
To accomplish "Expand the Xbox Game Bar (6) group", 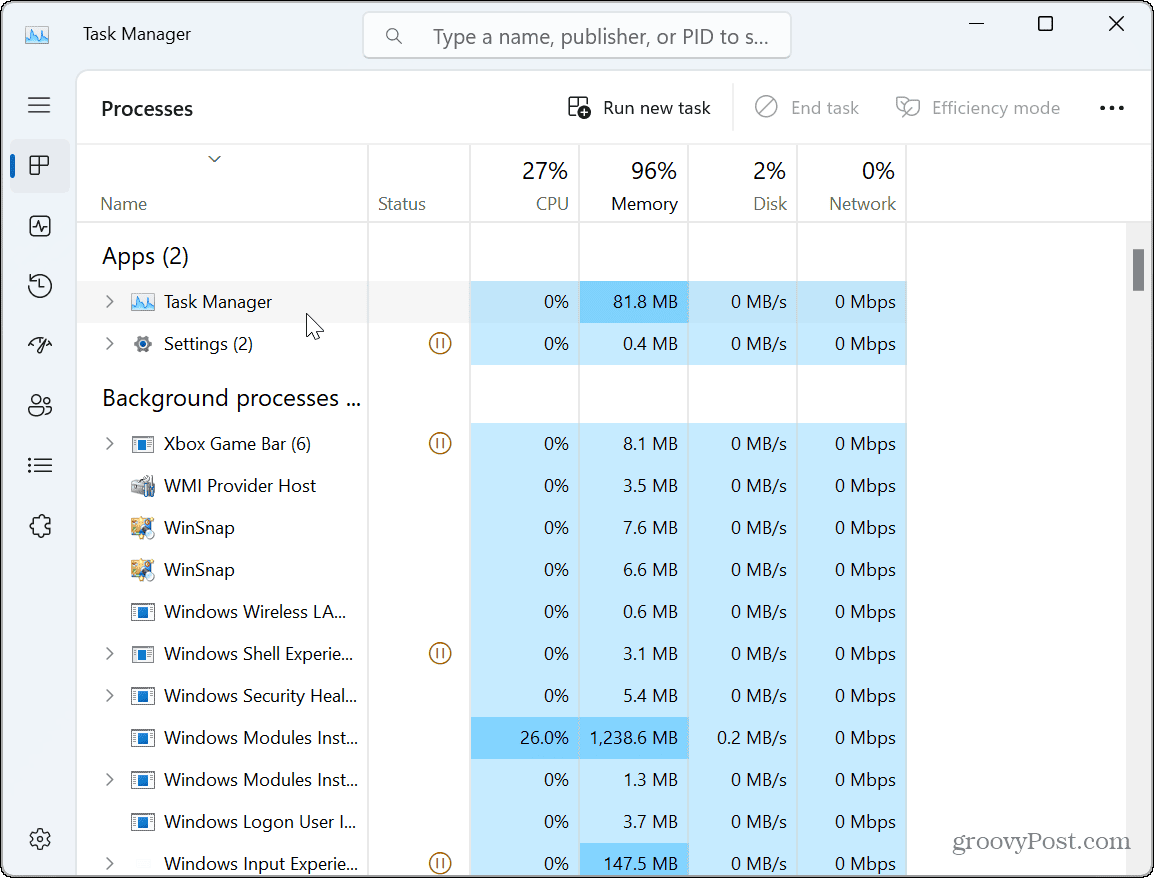I will coord(110,444).
